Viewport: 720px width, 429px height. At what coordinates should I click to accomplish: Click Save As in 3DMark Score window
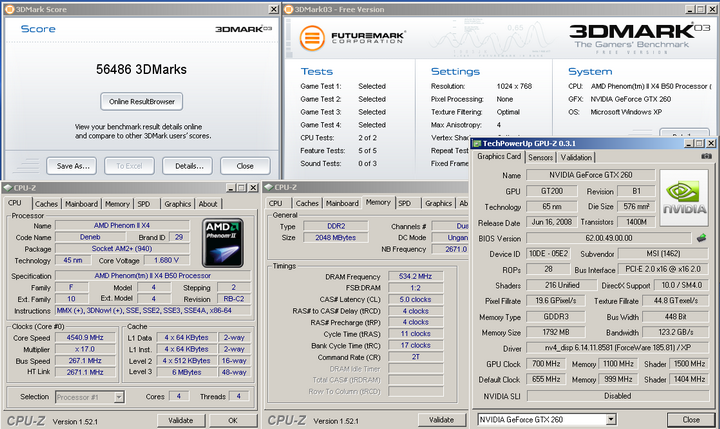[71, 166]
